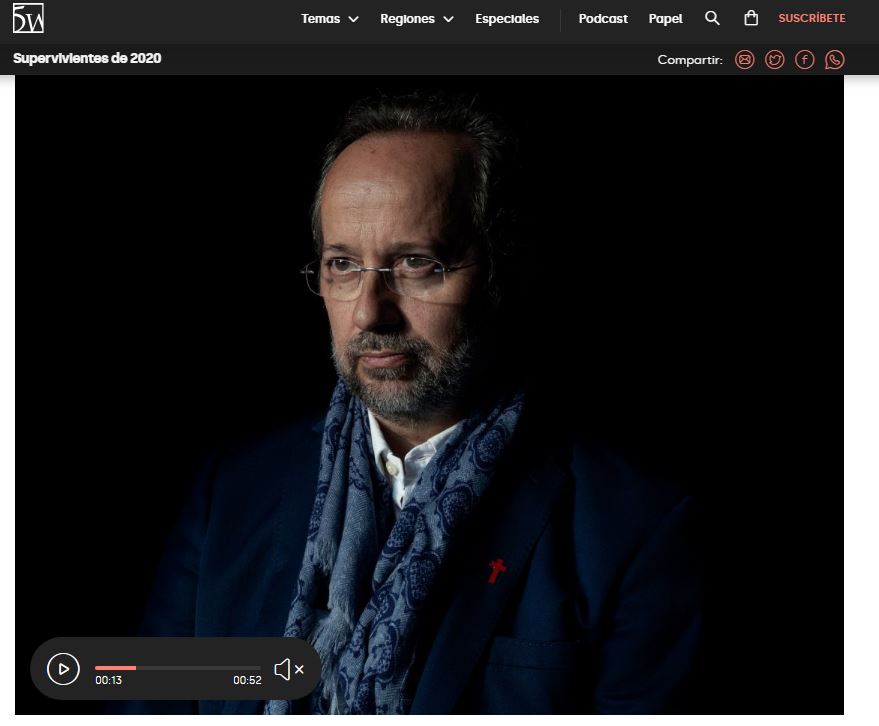Share the article on Facebook
The height and width of the screenshot is (726, 879).
click(804, 60)
